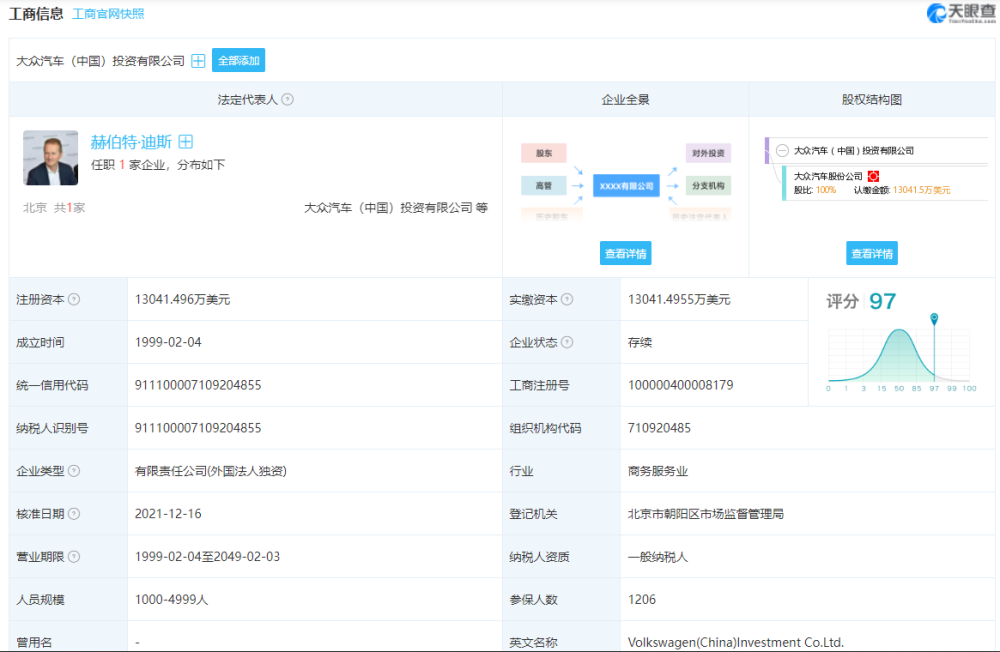Image resolution: width=1000 pixels, height=652 pixels.
Task: Click the 13041.496万美元 registered capital value
Action: (x=182, y=299)
